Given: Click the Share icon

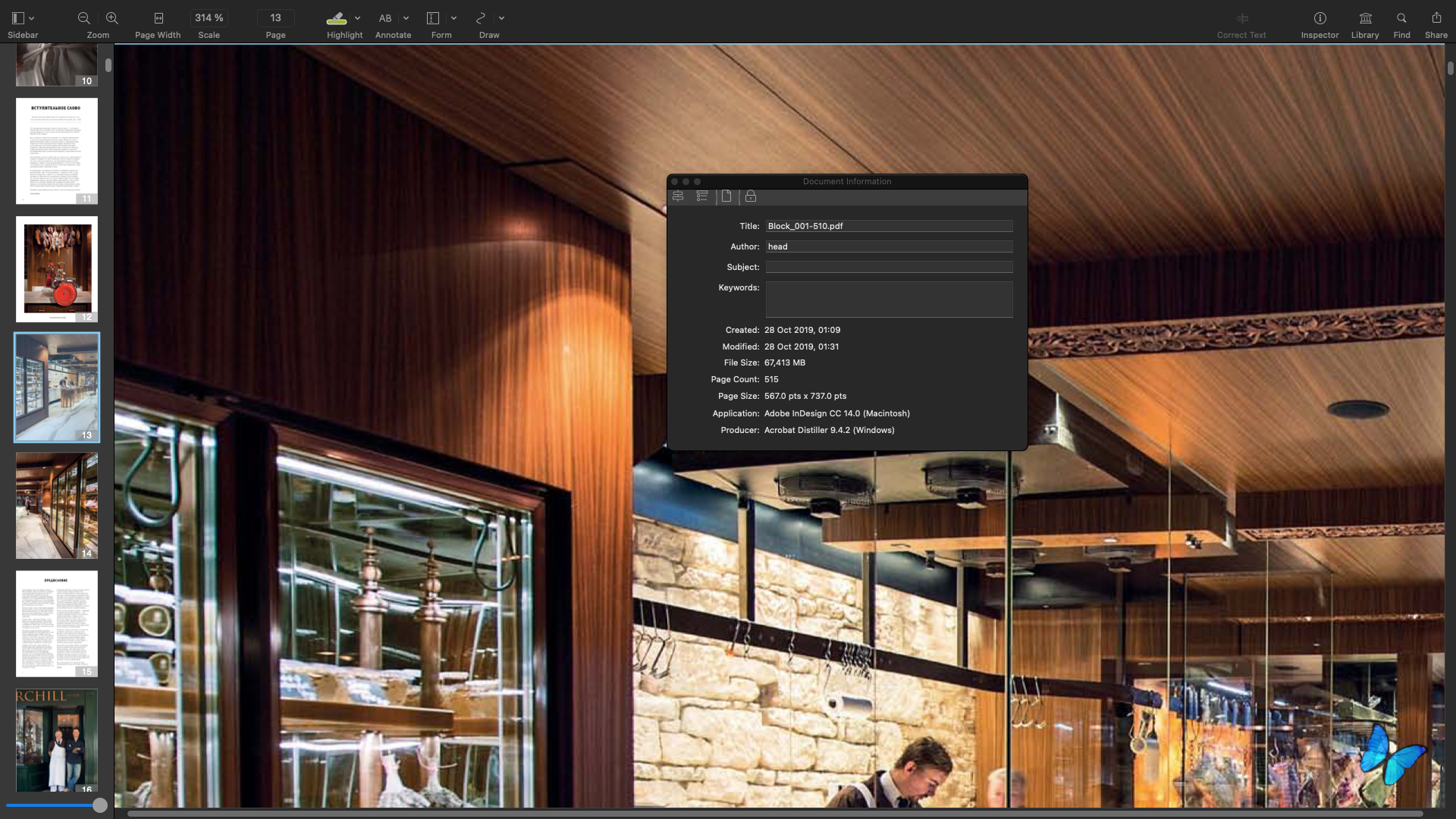Looking at the screenshot, I should 1436,18.
